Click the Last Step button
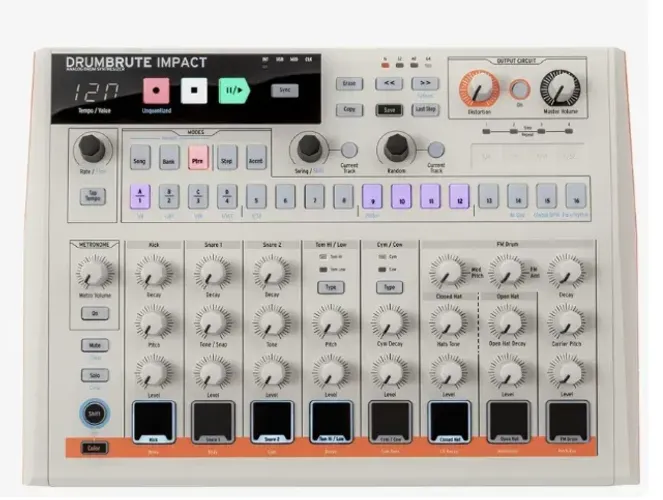Screen dimensions: 663x500 pos(425,109)
